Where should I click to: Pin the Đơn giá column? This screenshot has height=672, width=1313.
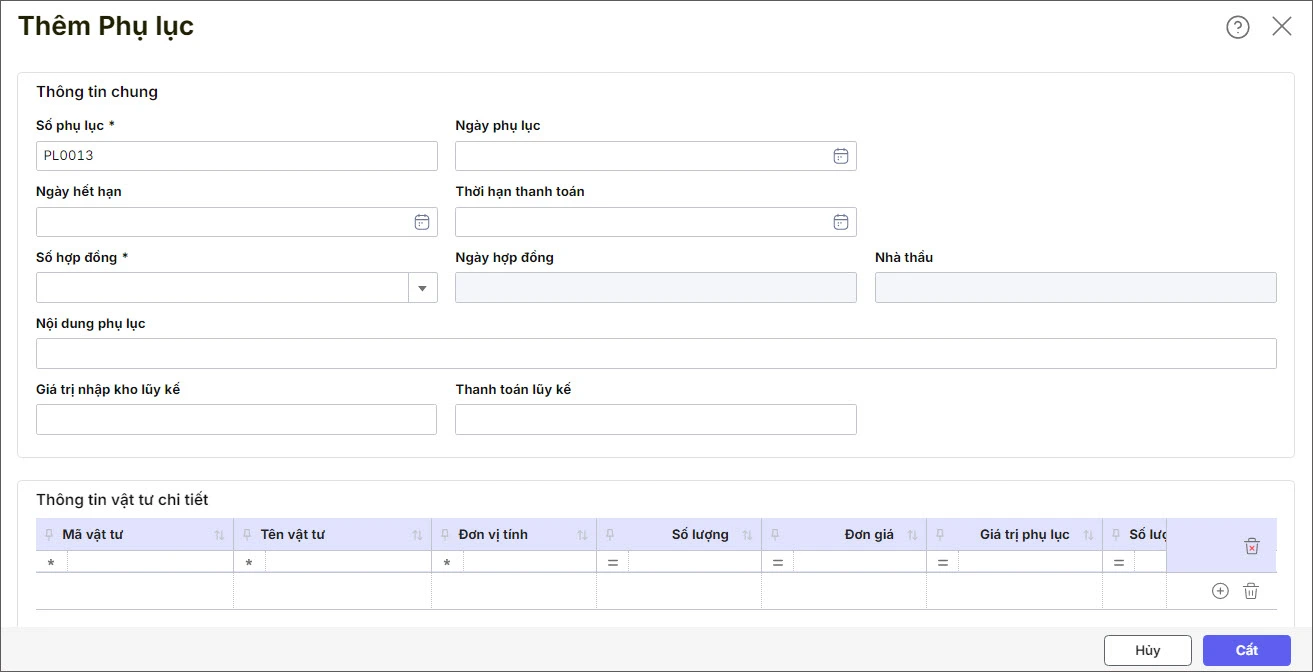pyautogui.click(x=775, y=535)
